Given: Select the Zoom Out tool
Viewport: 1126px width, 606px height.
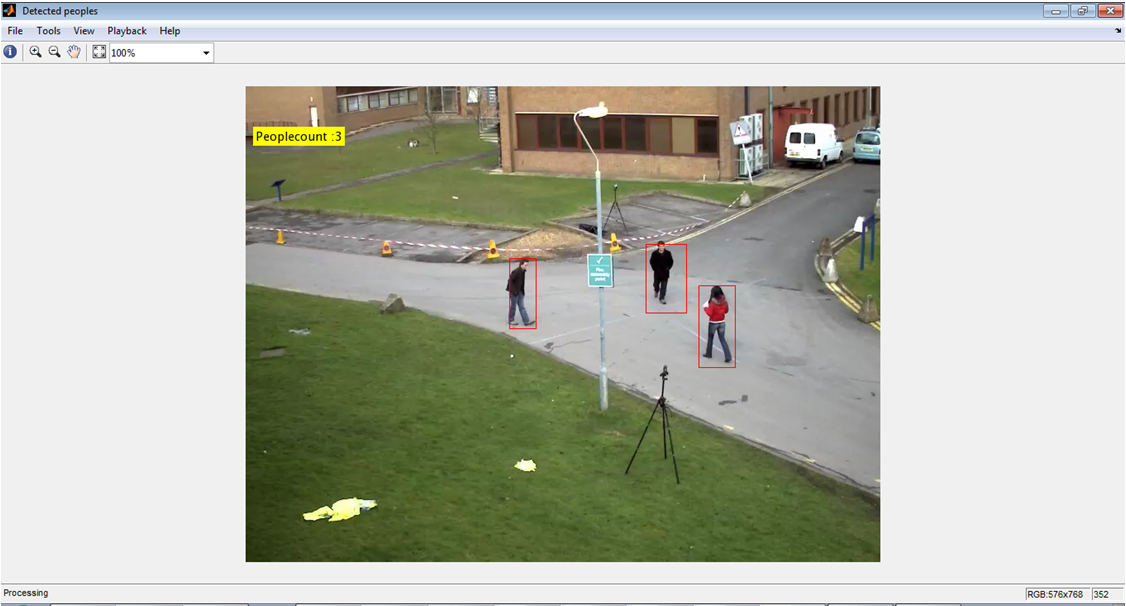Looking at the screenshot, I should [x=54, y=52].
